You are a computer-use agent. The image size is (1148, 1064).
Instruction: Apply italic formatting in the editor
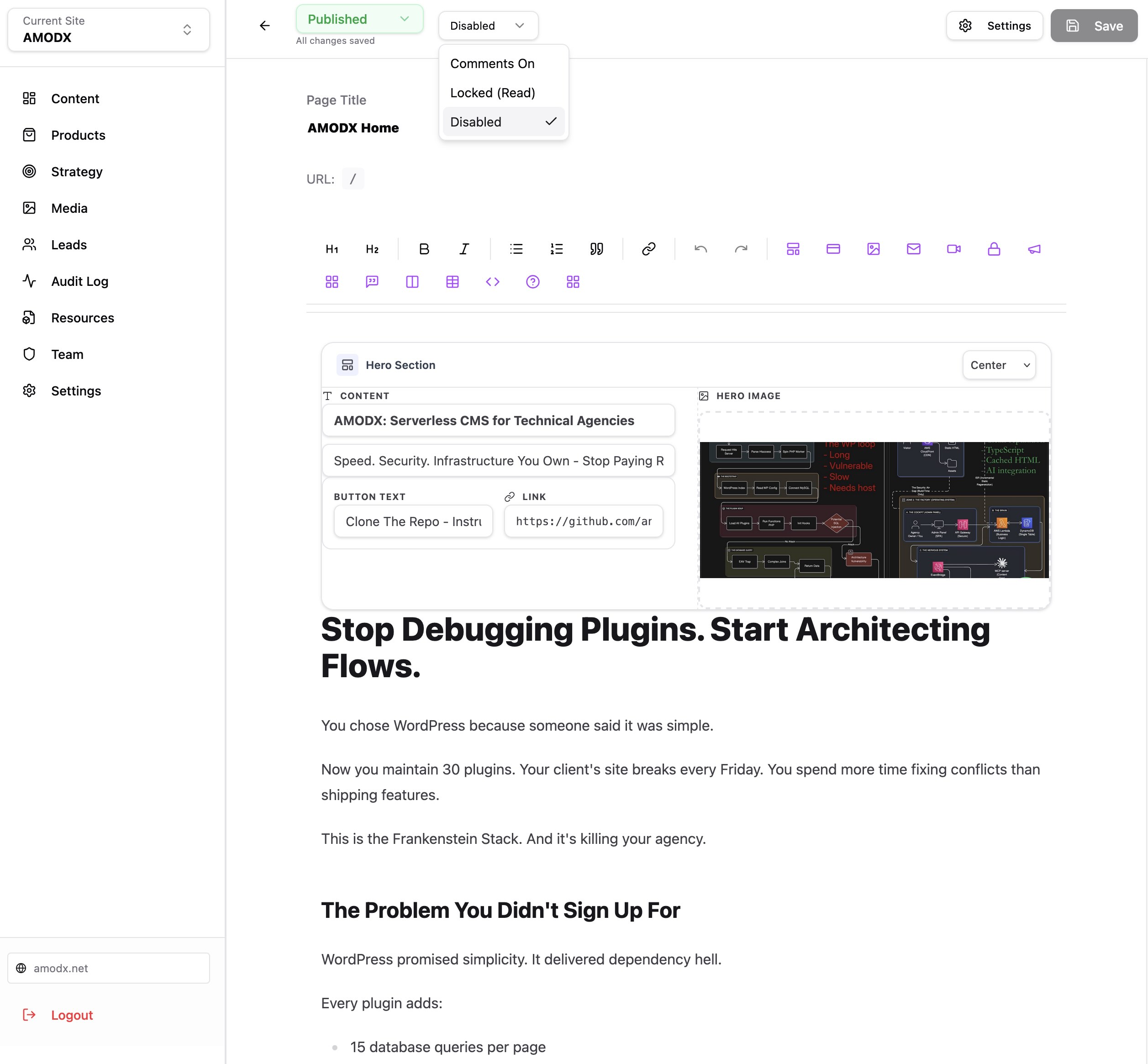(x=464, y=249)
